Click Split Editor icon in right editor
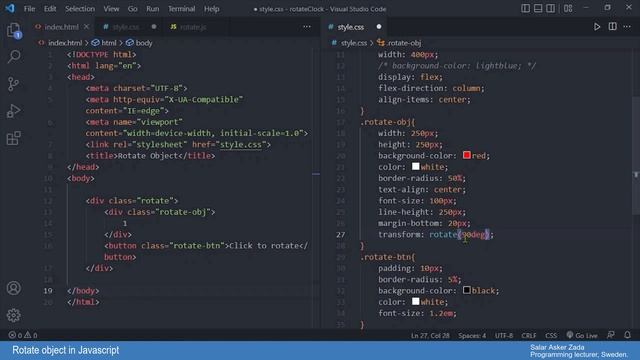Image resolution: width=640 pixels, height=360 pixels. point(612,27)
